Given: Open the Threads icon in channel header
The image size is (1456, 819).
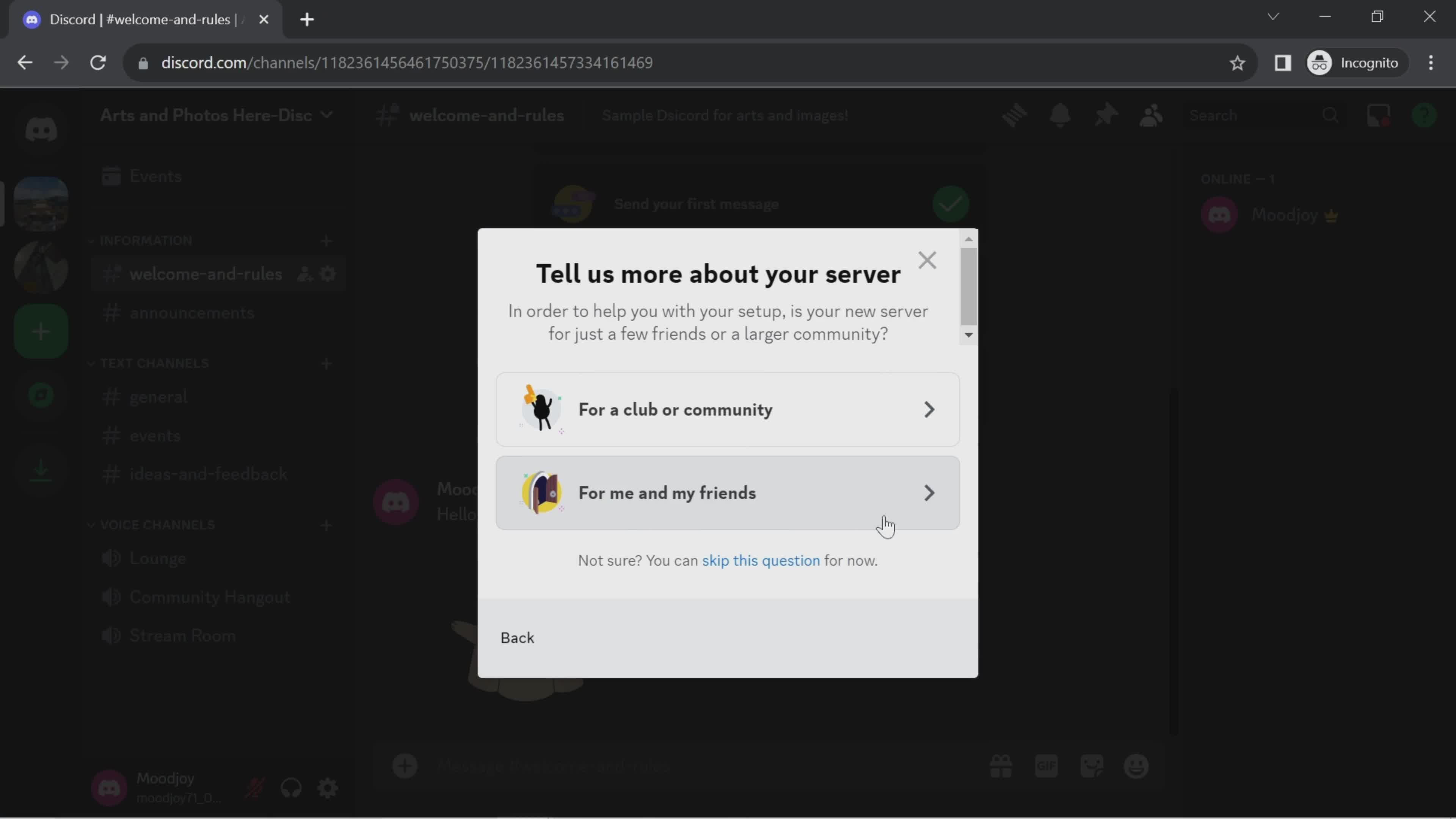Looking at the screenshot, I should (x=1015, y=115).
